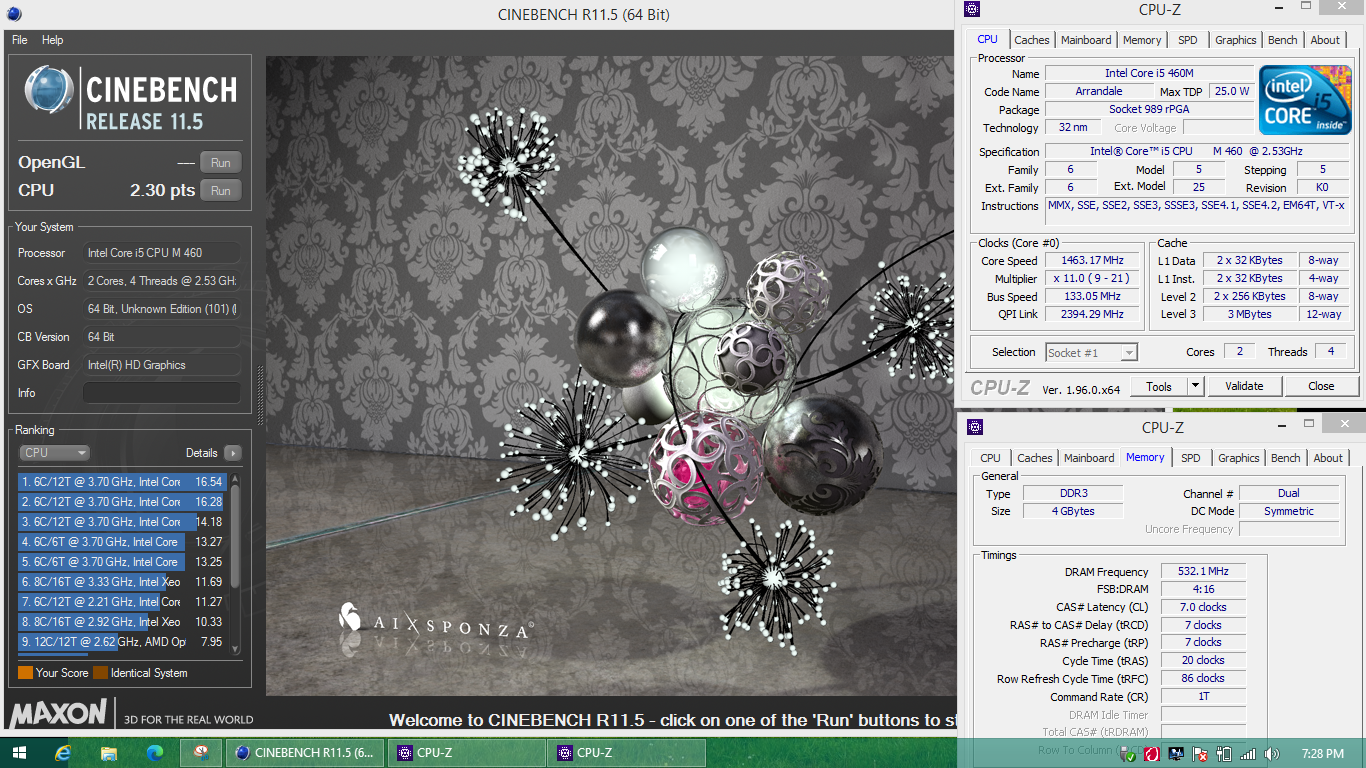Run the OpenGL benchmark

coord(221,163)
